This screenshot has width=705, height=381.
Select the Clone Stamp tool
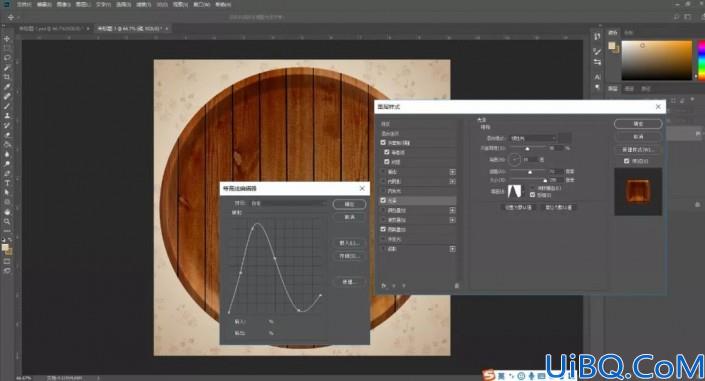pos(7,116)
